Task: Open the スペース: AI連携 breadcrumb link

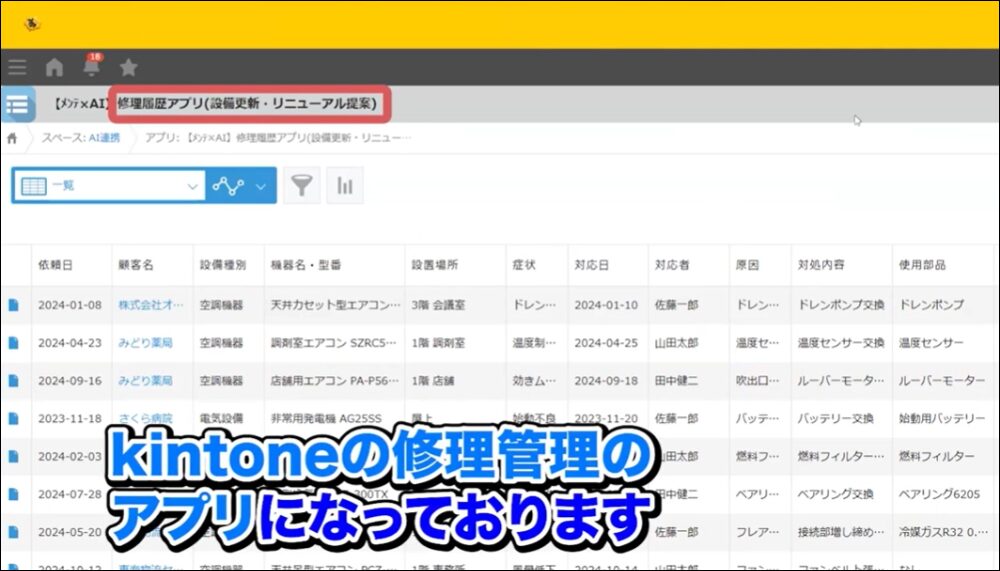Action: [x=80, y=138]
